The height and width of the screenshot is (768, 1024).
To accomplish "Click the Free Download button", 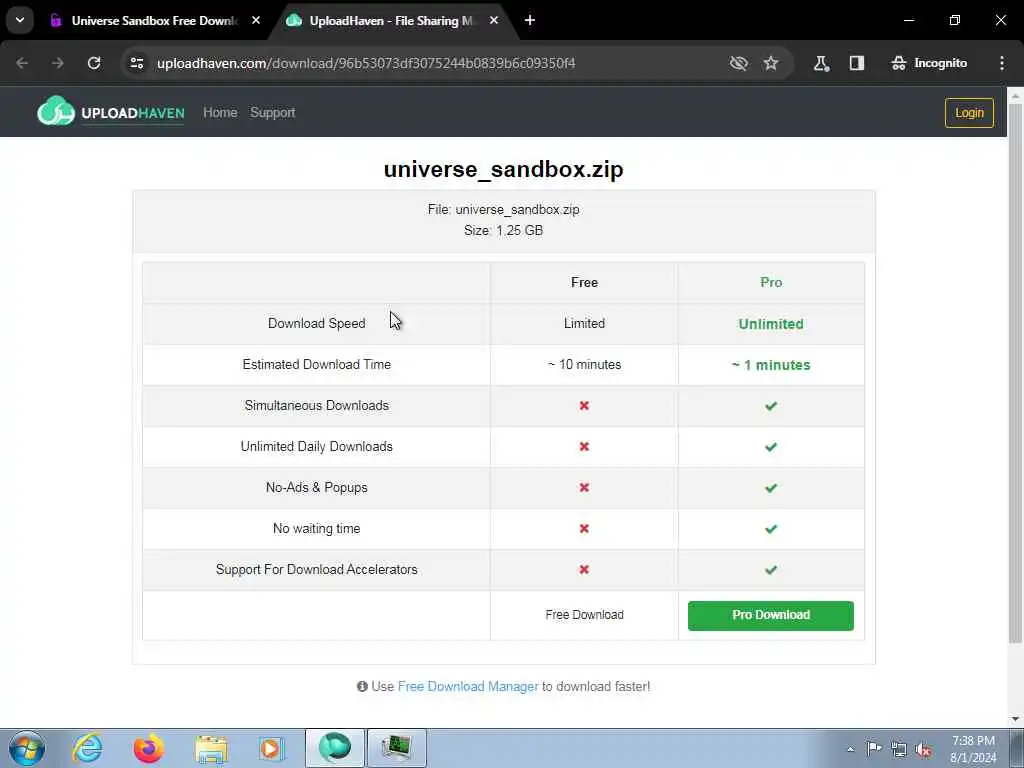I will click(x=584, y=615).
